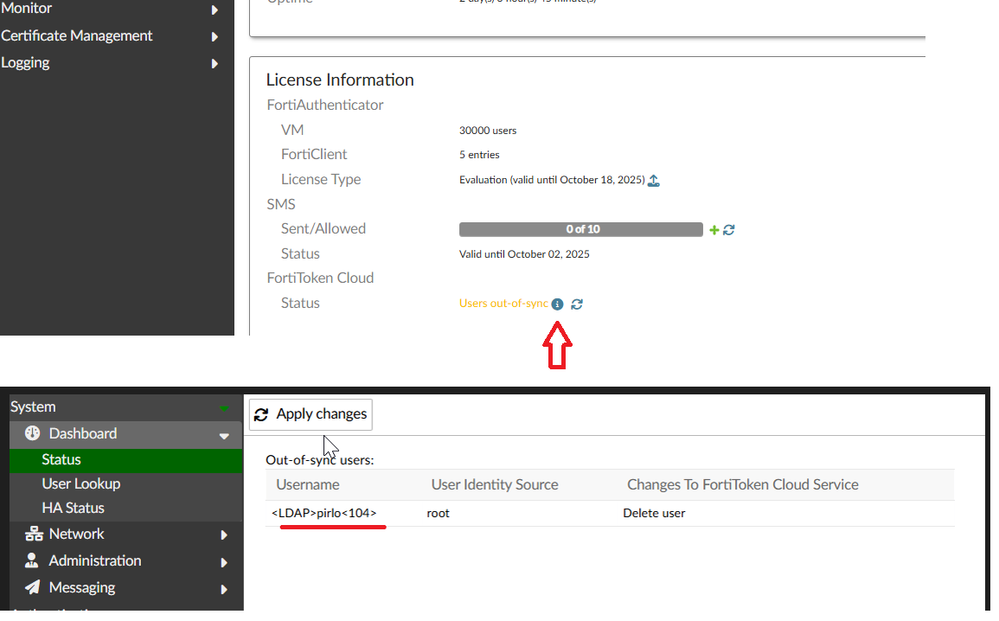Click the User Identity Source column header

point(494,485)
